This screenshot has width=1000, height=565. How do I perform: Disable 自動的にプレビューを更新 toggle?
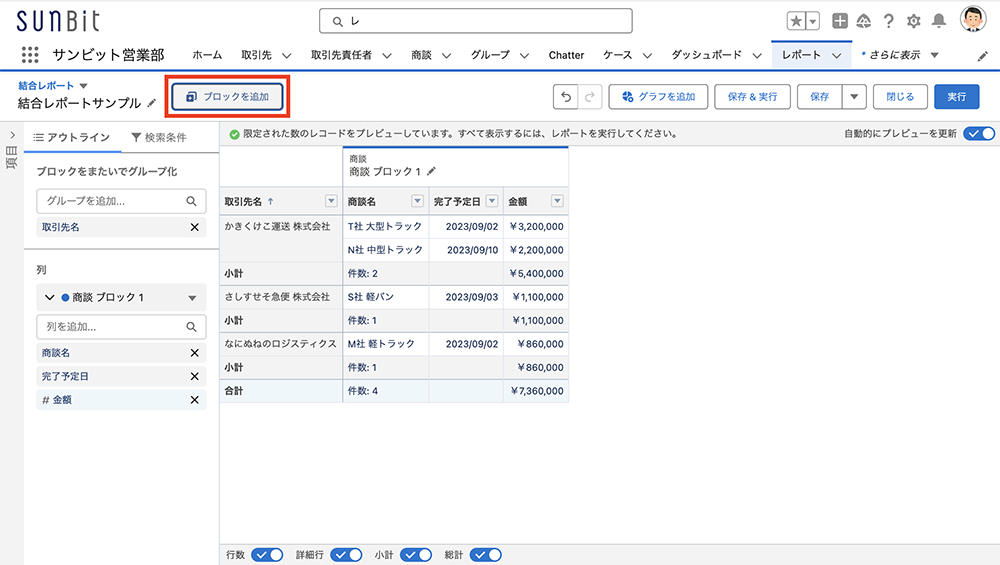[x=979, y=134]
